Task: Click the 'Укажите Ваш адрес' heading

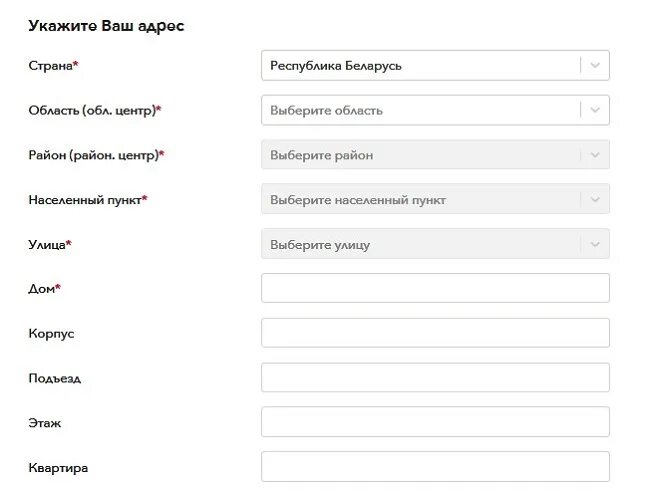Action: 107,26
